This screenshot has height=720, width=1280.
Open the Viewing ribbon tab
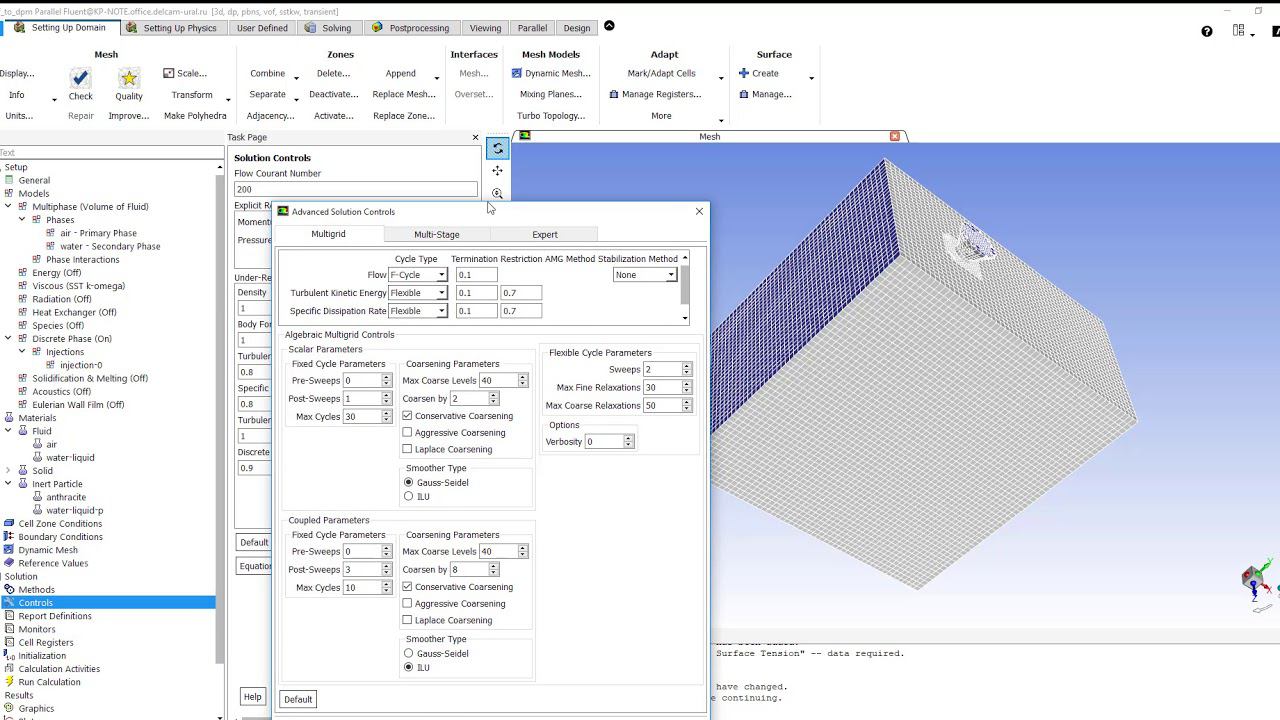coord(485,28)
